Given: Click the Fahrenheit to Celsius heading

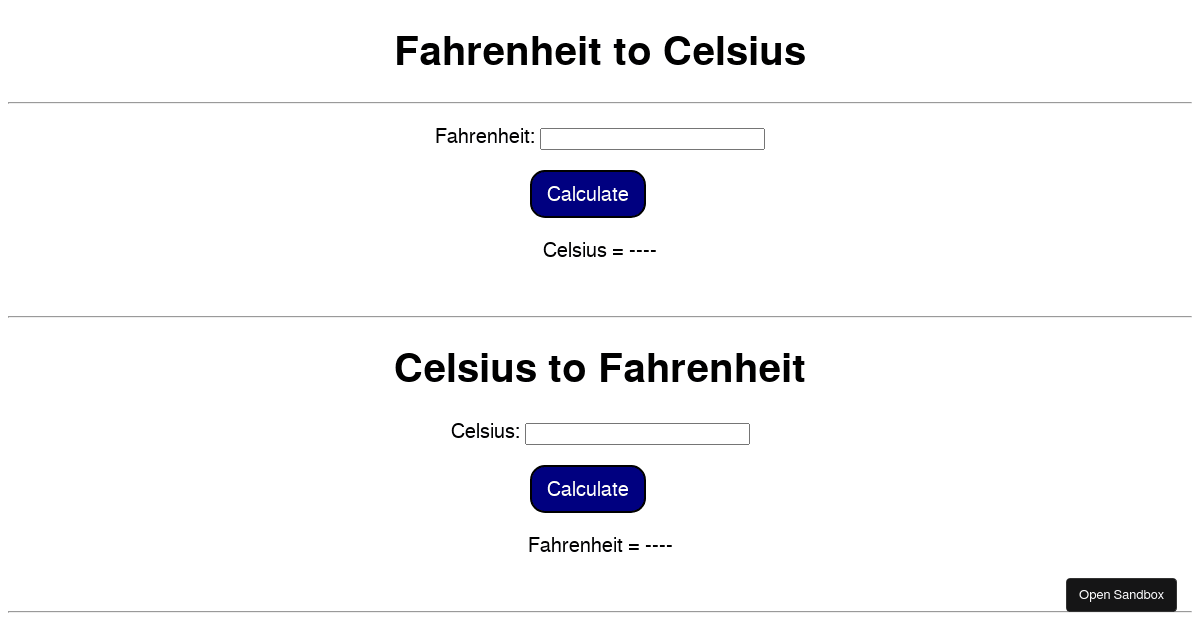Looking at the screenshot, I should tap(600, 51).
